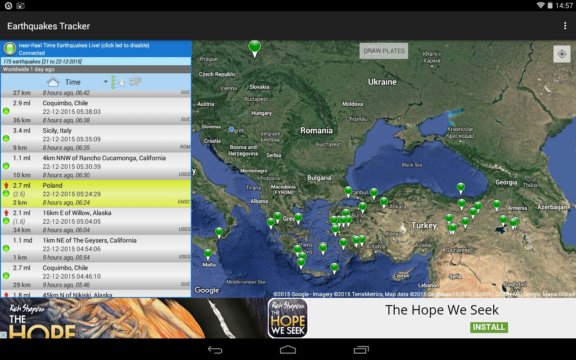The width and height of the screenshot is (576, 360).
Task: Click the home icon above the list
Action: (53, 82)
